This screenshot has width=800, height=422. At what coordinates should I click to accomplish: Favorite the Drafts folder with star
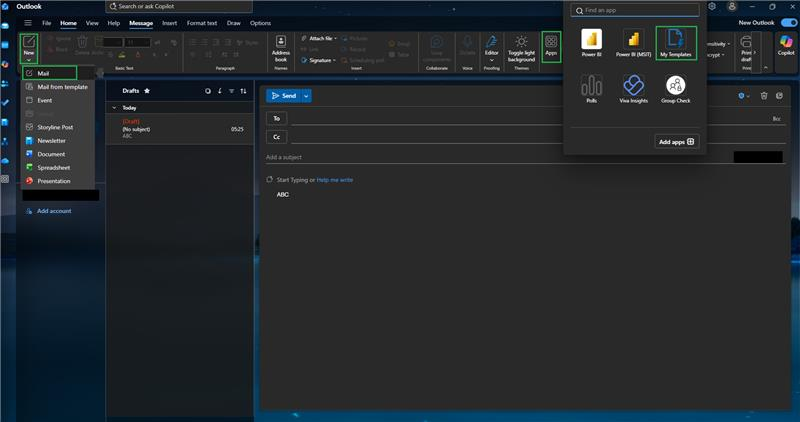(x=147, y=91)
